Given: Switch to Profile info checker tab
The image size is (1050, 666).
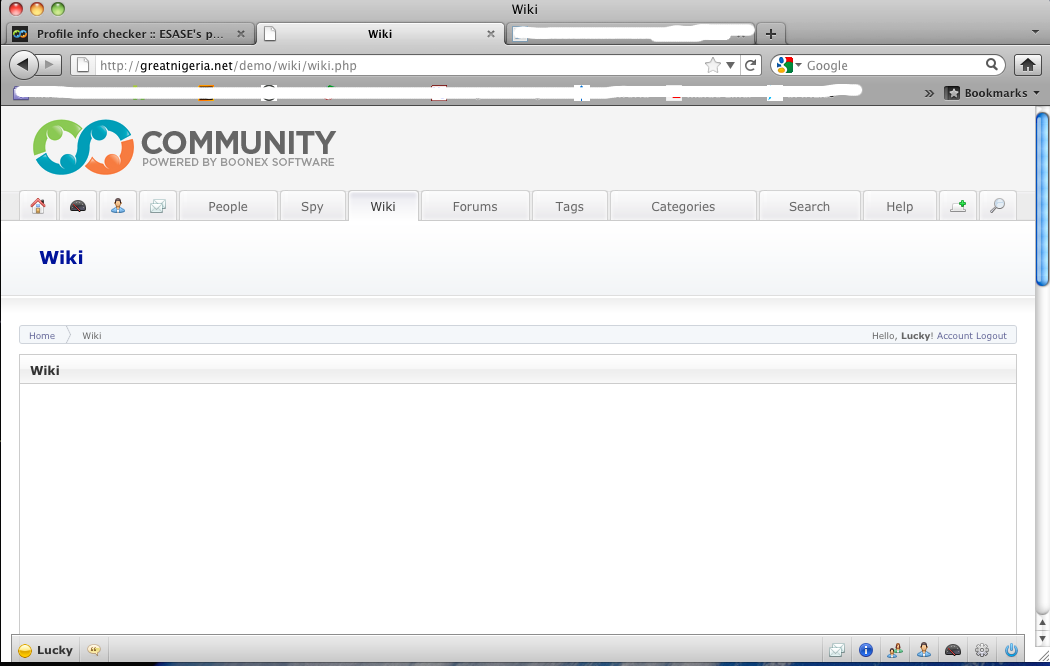Looking at the screenshot, I should (x=130, y=33).
